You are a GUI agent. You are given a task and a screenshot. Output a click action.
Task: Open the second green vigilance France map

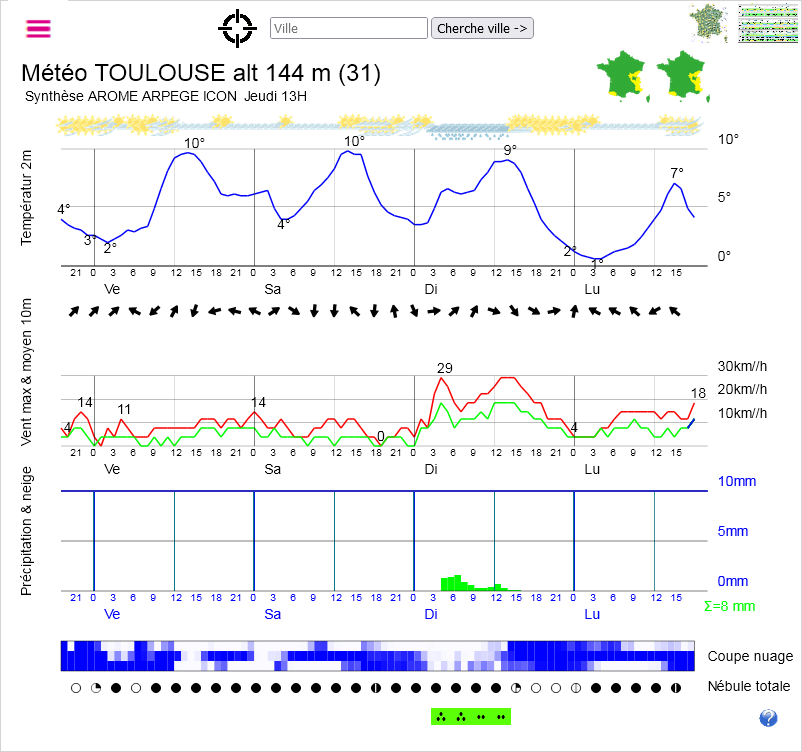click(x=683, y=76)
